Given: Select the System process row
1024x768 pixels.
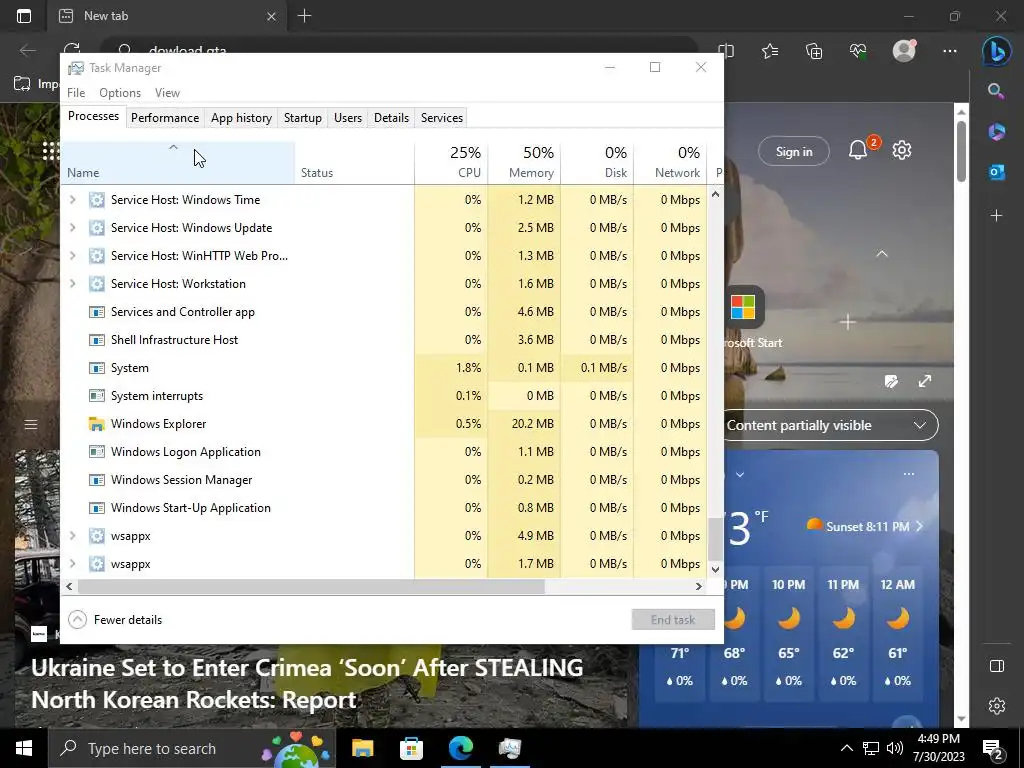Looking at the screenshot, I should [383, 368].
